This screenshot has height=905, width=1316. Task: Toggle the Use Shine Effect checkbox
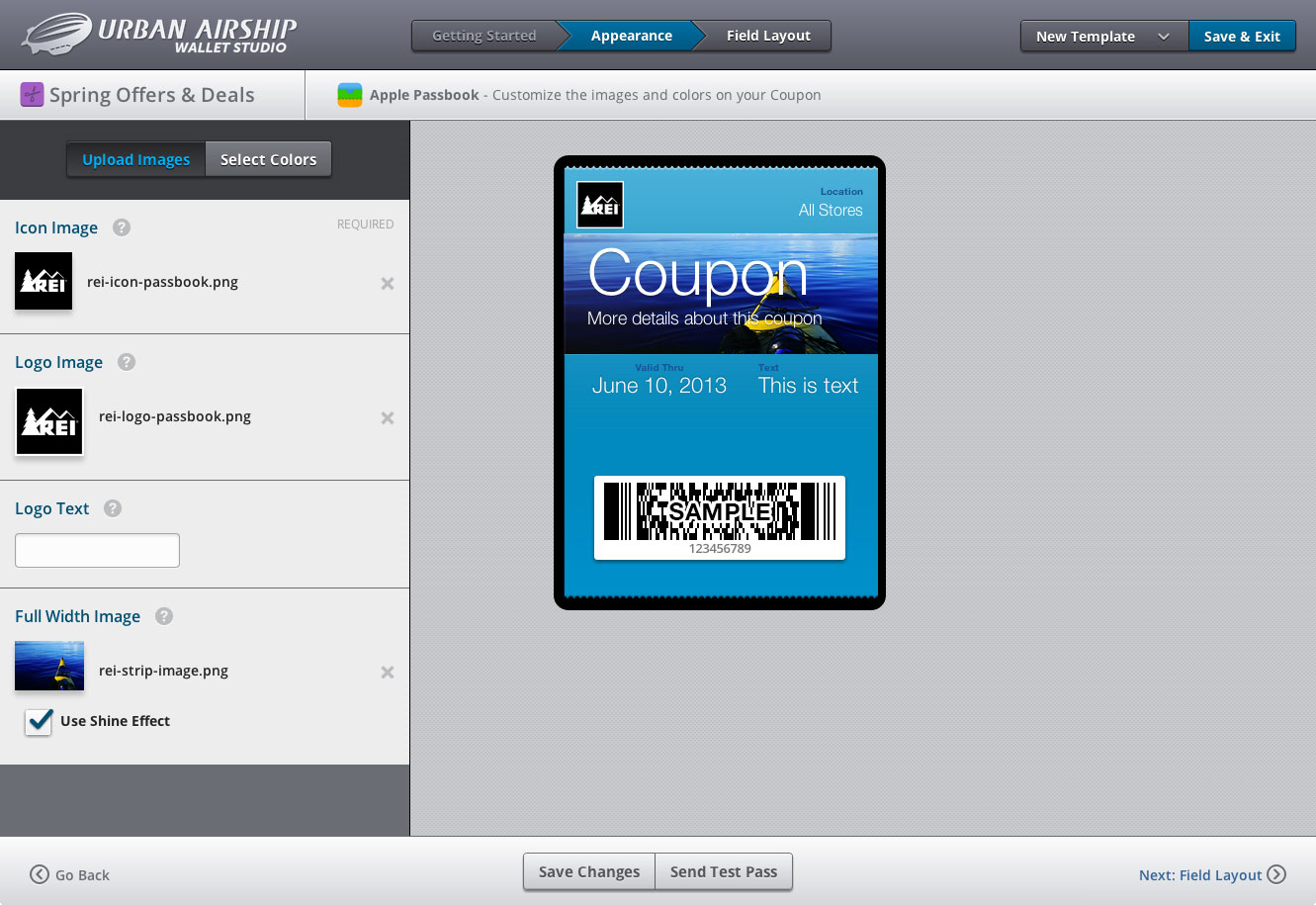pyautogui.click(x=39, y=721)
